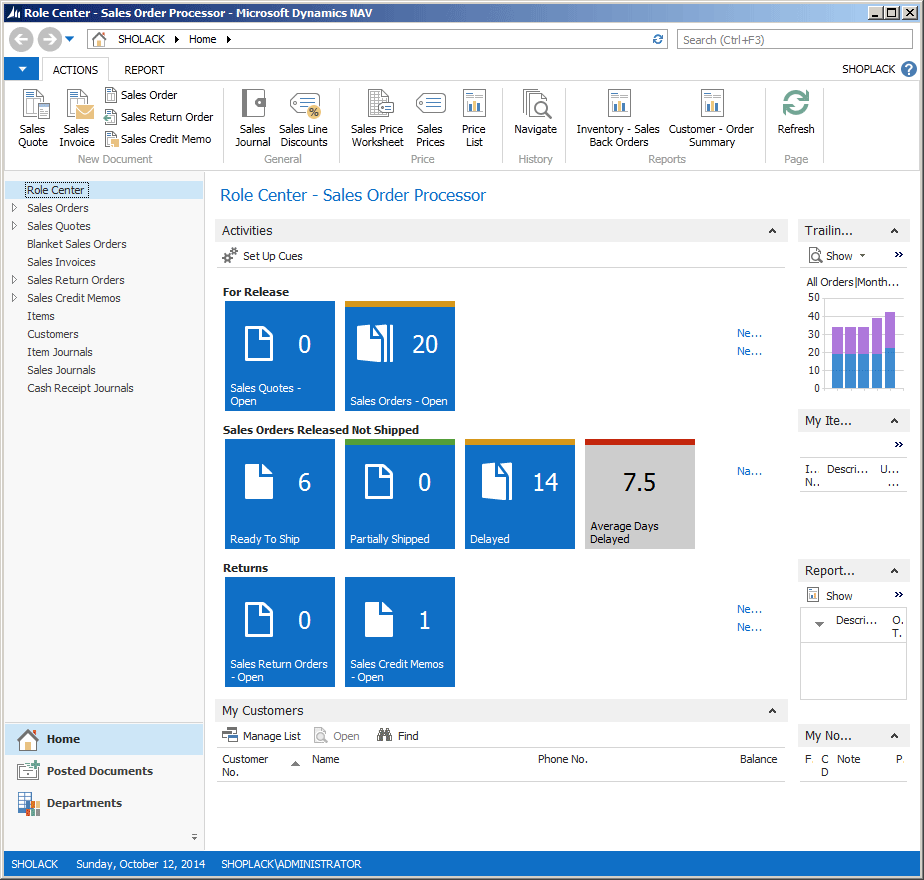Switch to the ACTIONS ribbon tab

(x=75, y=70)
